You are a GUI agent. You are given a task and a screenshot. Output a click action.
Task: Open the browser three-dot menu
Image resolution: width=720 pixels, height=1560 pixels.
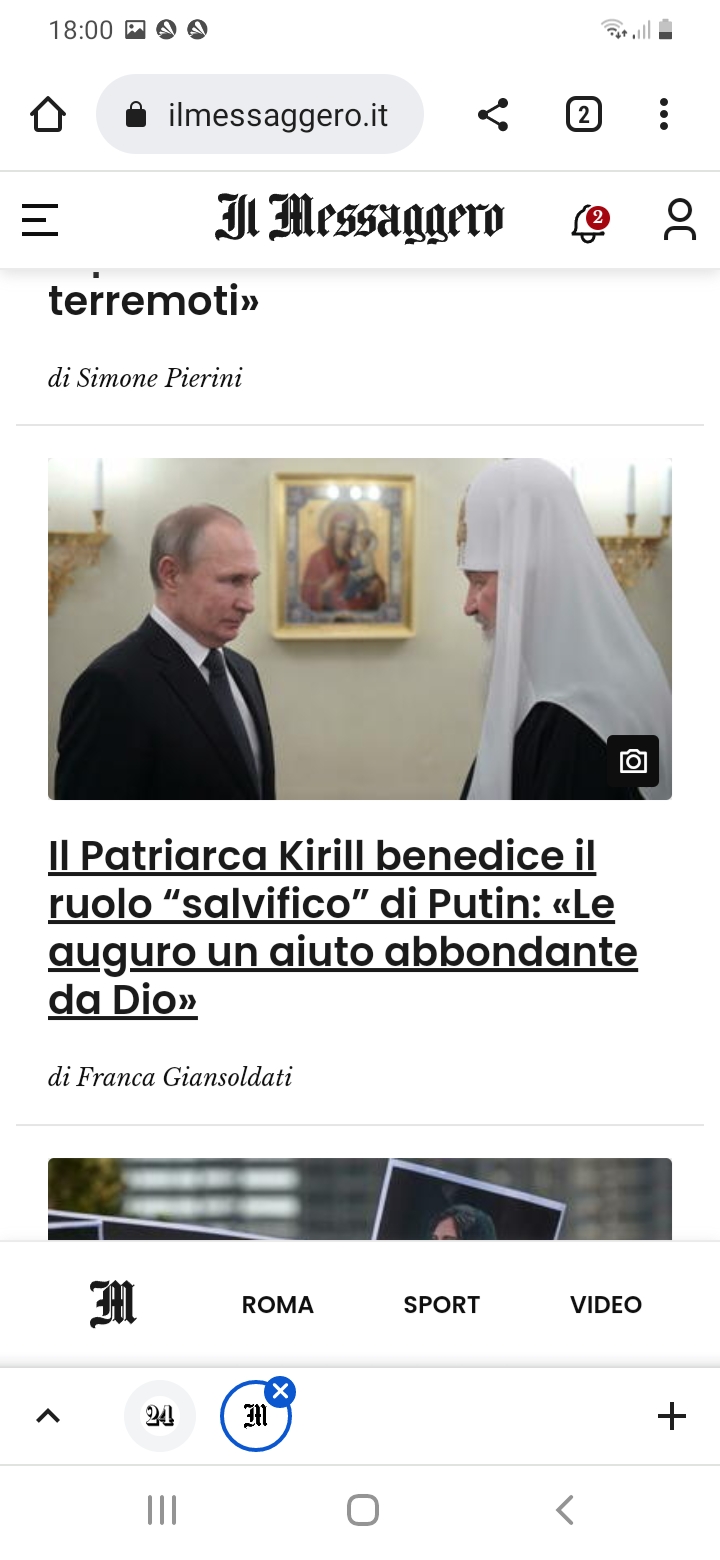(664, 115)
